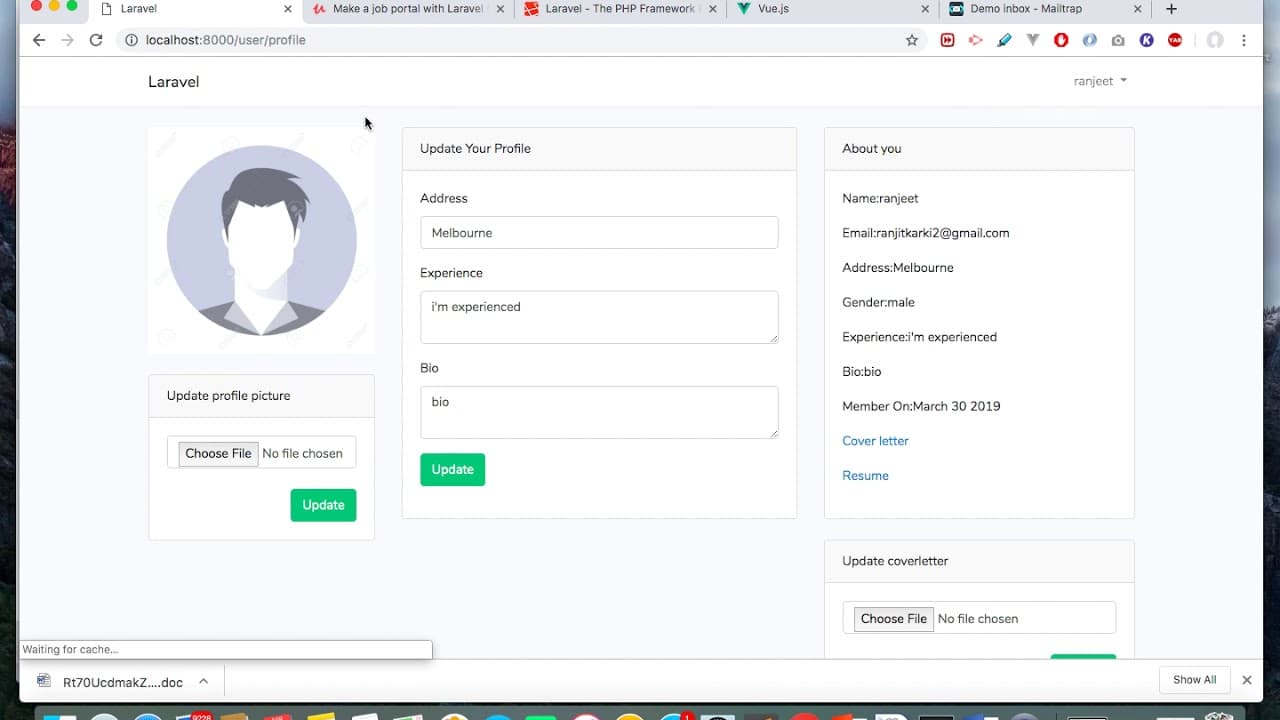Open Chrome's three-dot menu

(1244, 40)
